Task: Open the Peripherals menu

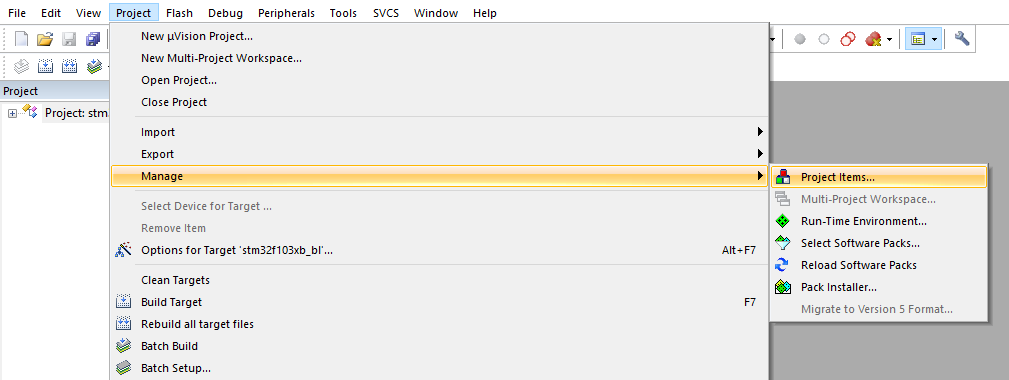Action: (286, 13)
